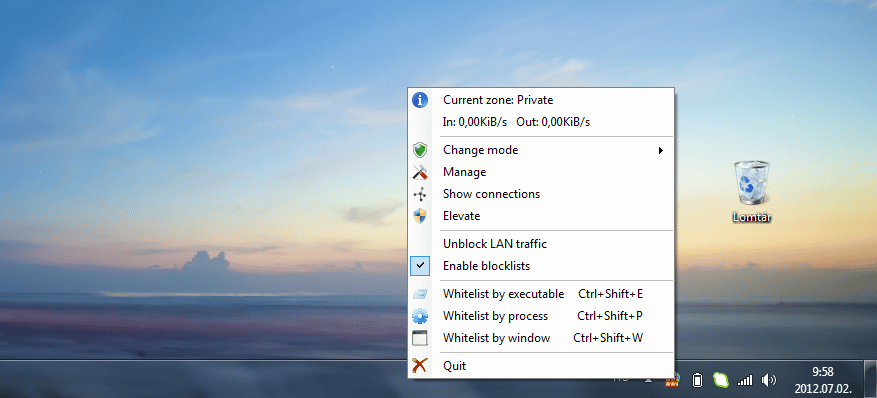
Task: Click the speaker volume tray icon
Action: pyautogui.click(x=769, y=380)
